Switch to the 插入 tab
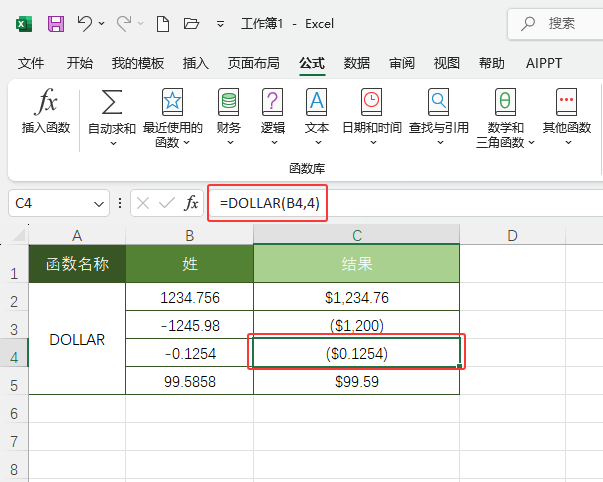Screen dimensions: 603x482 [x=196, y=63]
